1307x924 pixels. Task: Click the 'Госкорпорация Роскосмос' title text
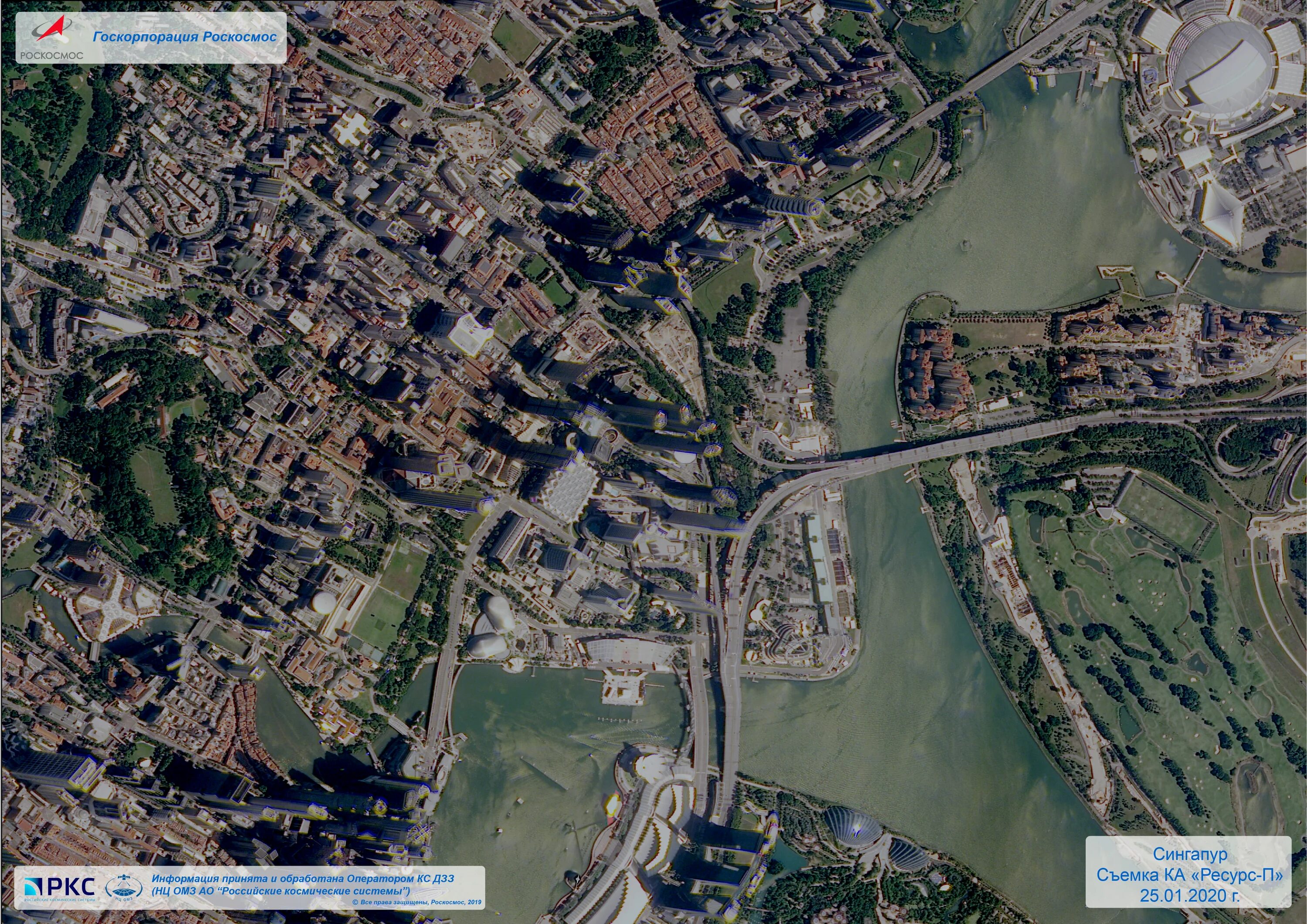click(184, 37)
